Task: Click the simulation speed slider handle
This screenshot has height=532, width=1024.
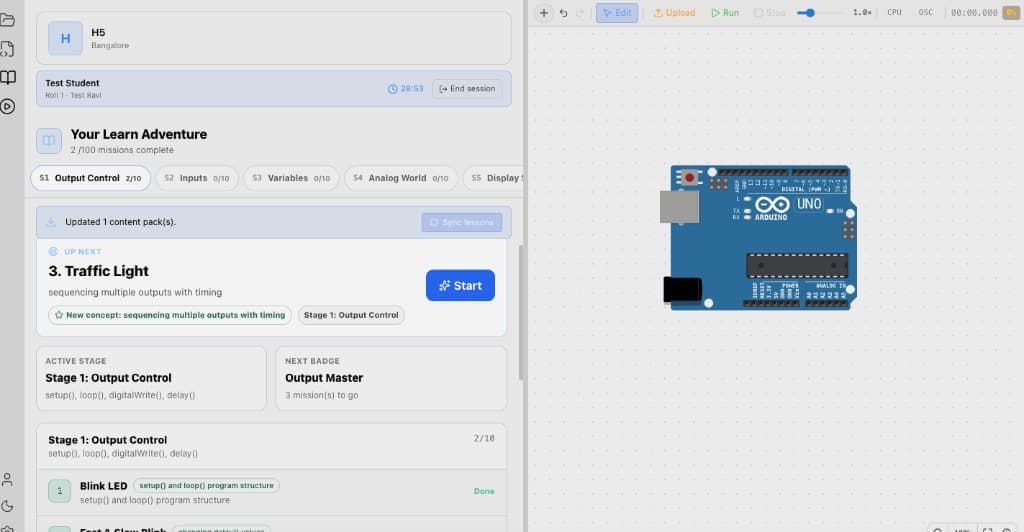Action: [x=810, y=13]
